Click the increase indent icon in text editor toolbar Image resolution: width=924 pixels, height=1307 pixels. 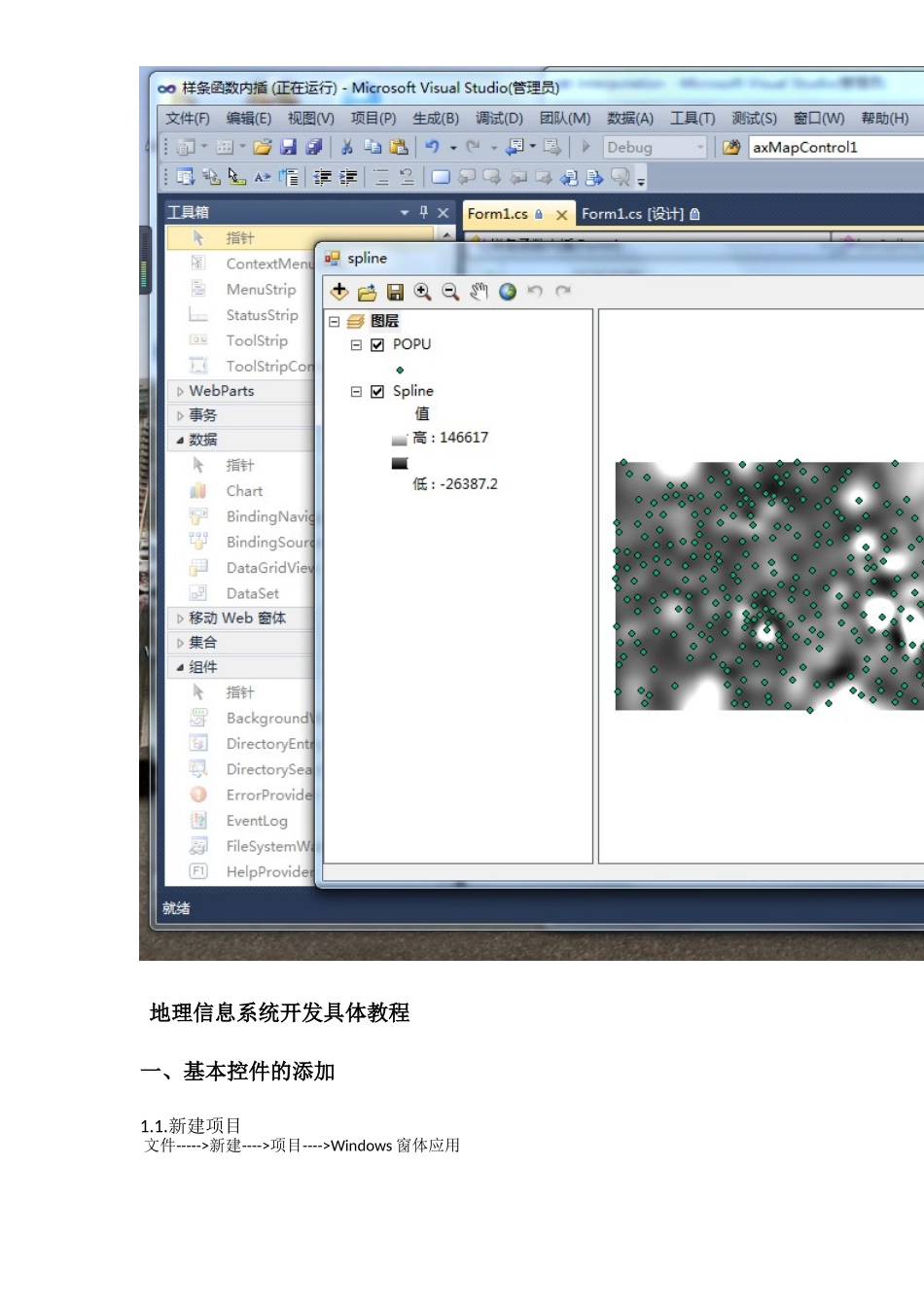click(x=348, y=177)
